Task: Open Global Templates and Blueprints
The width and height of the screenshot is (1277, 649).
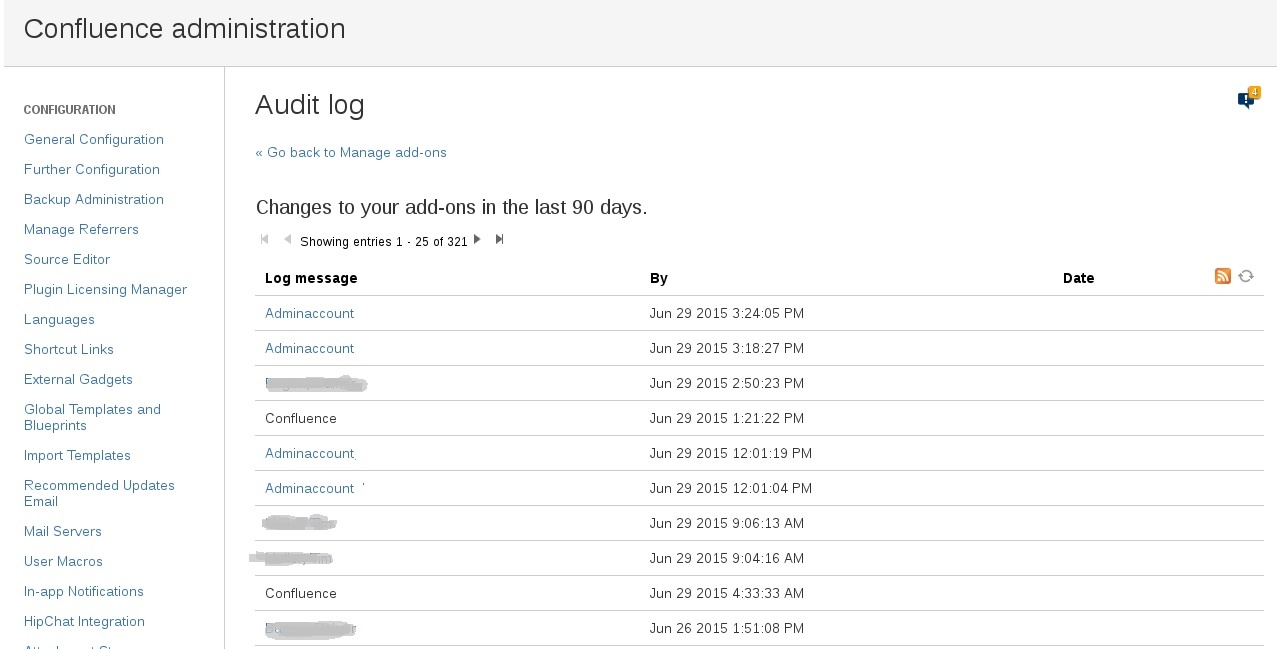Action: (x=92, y=417)
